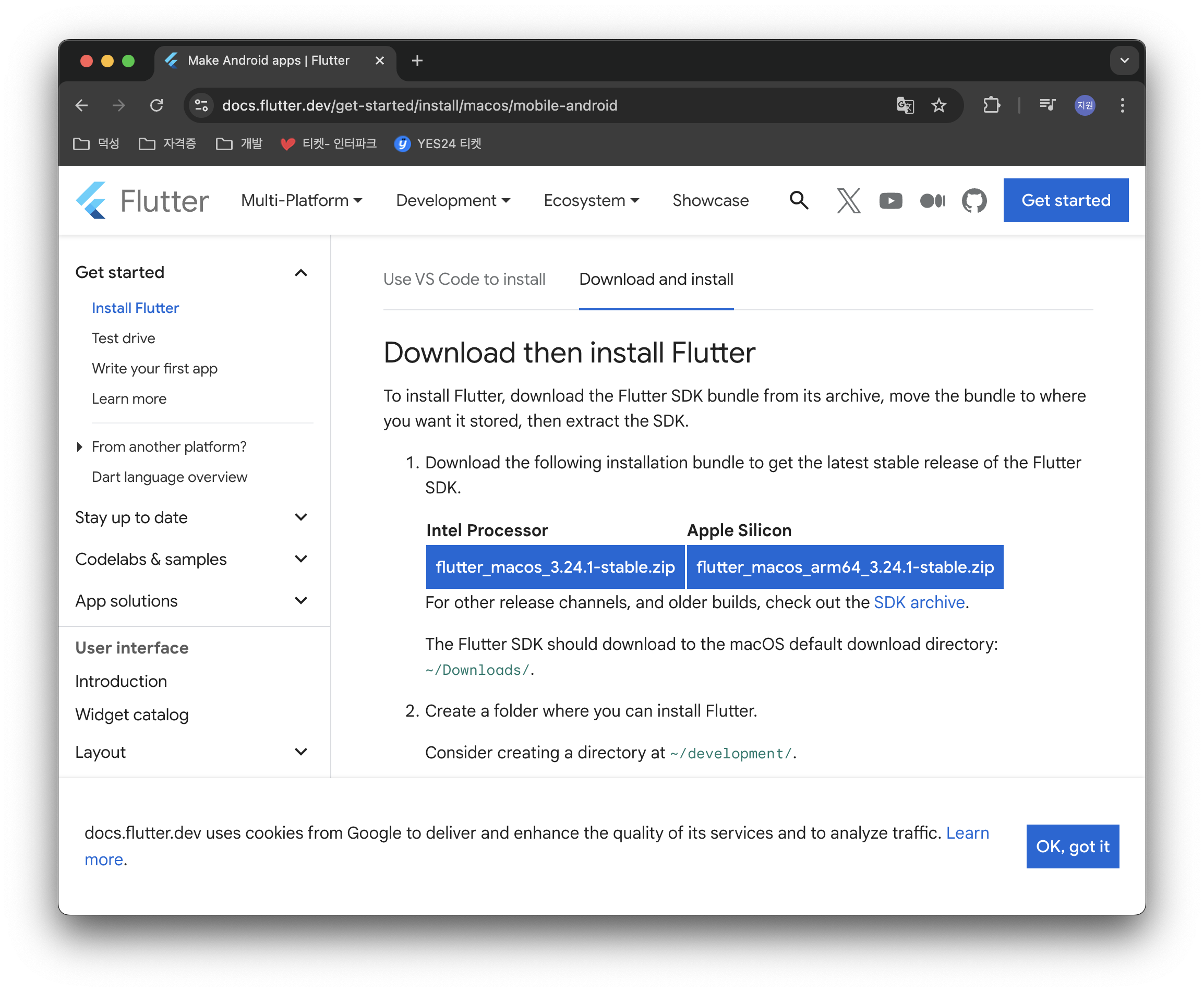
Task: Select the Showcase menu item
Action: point(711,201)
